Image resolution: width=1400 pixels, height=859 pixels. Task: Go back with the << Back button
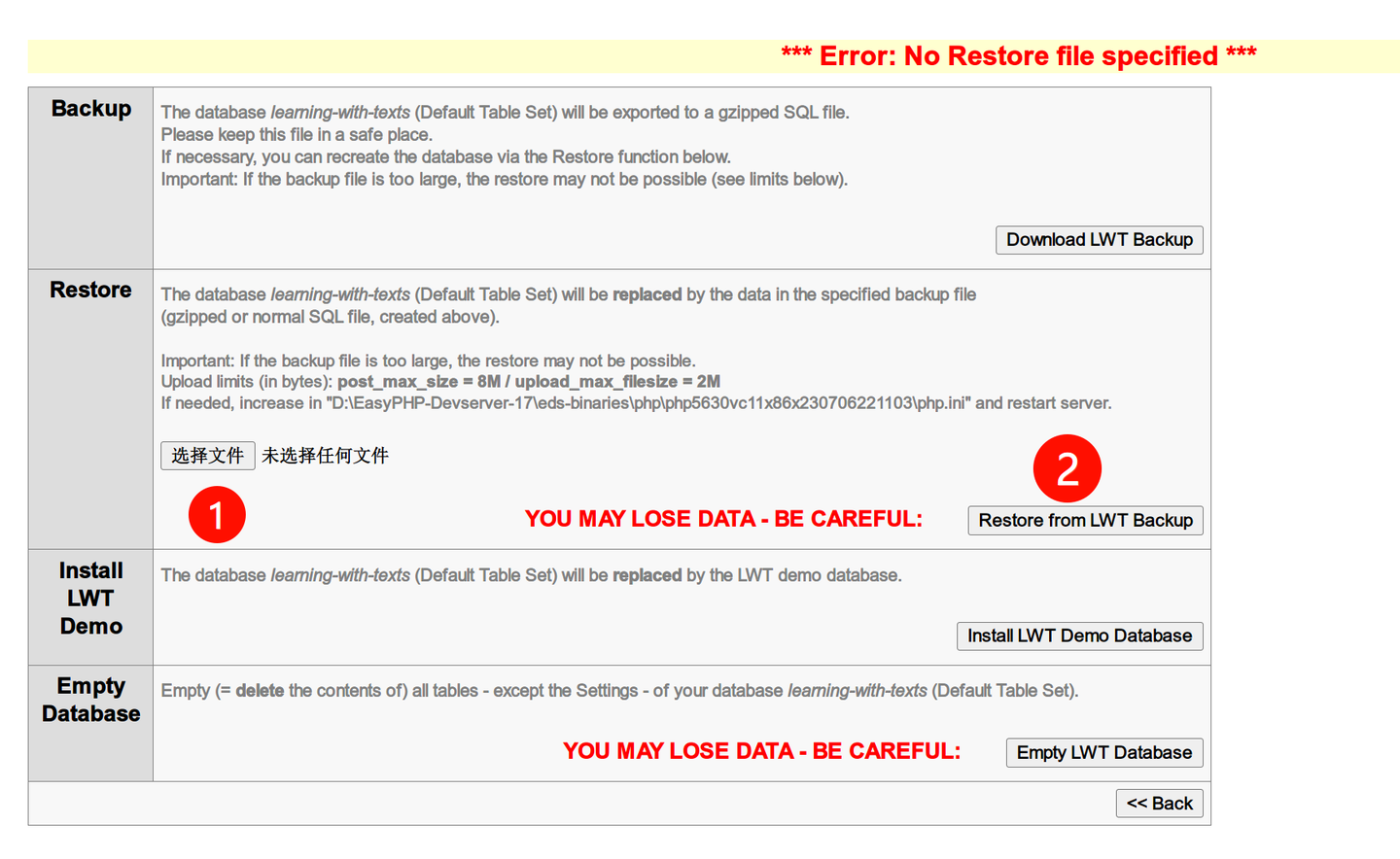tap(1159, 804)
